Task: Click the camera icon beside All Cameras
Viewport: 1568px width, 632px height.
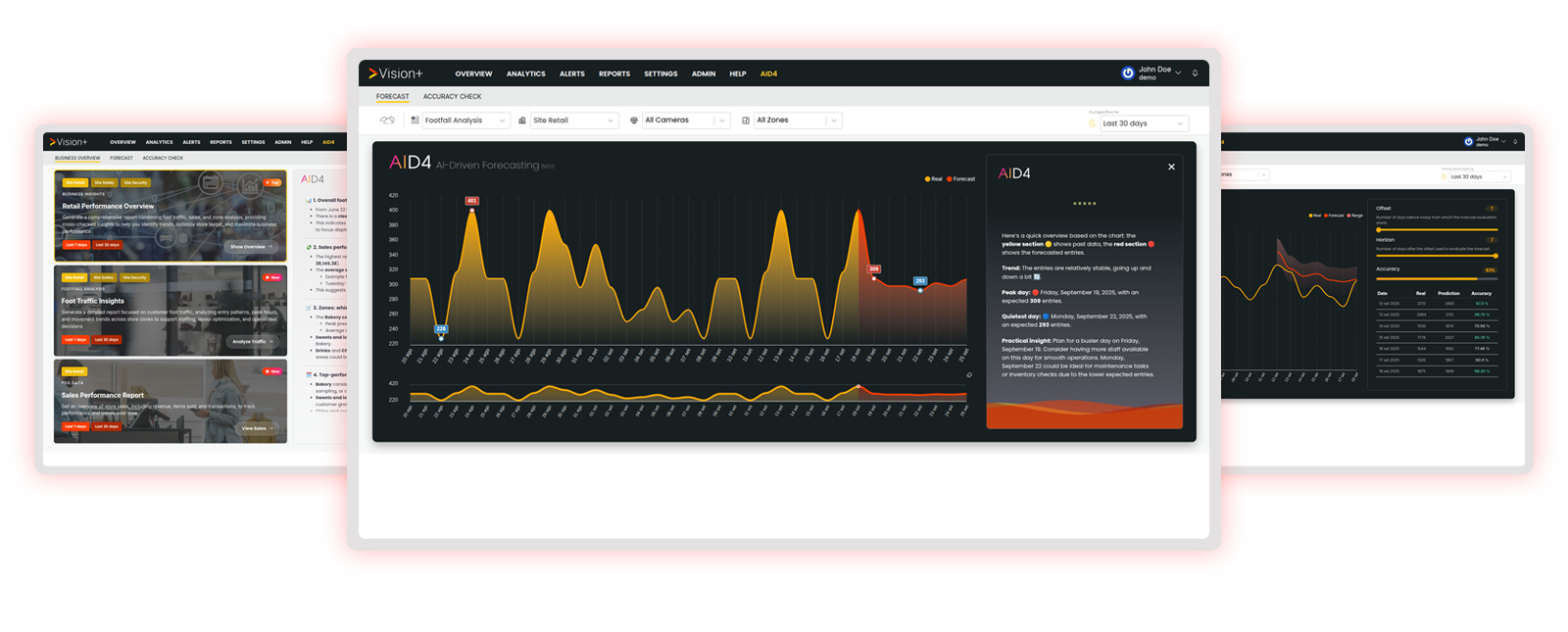Action: (x=634, y=121)
